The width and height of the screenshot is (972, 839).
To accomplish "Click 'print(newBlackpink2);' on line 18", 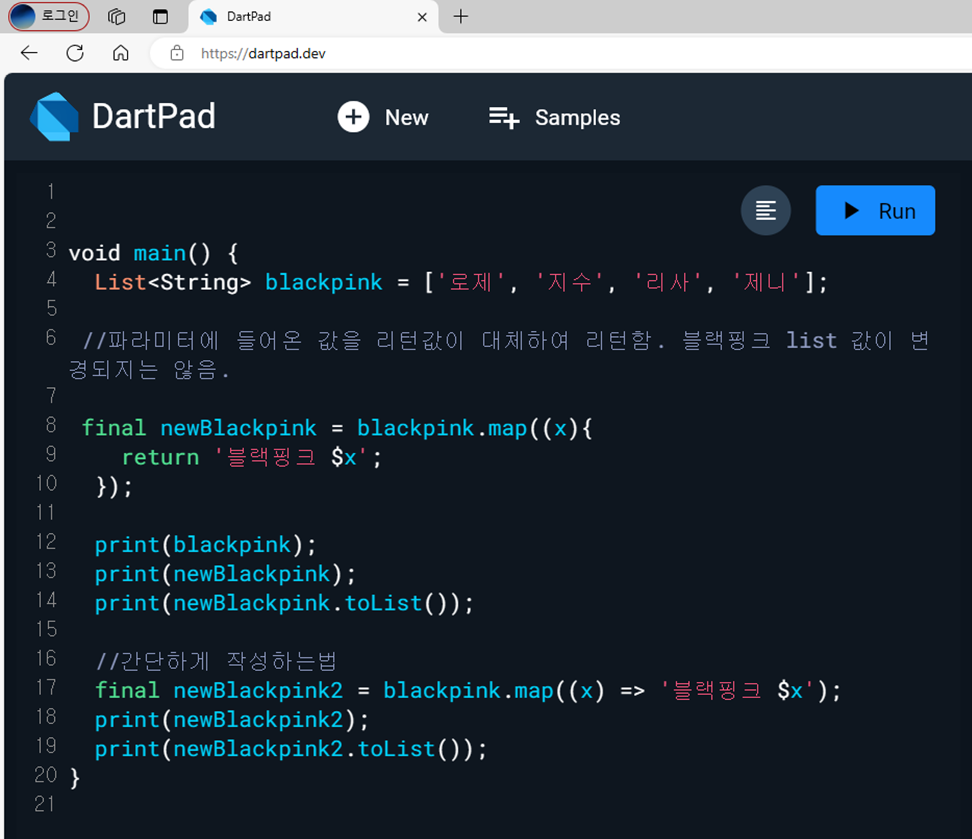I will (232, 720).
